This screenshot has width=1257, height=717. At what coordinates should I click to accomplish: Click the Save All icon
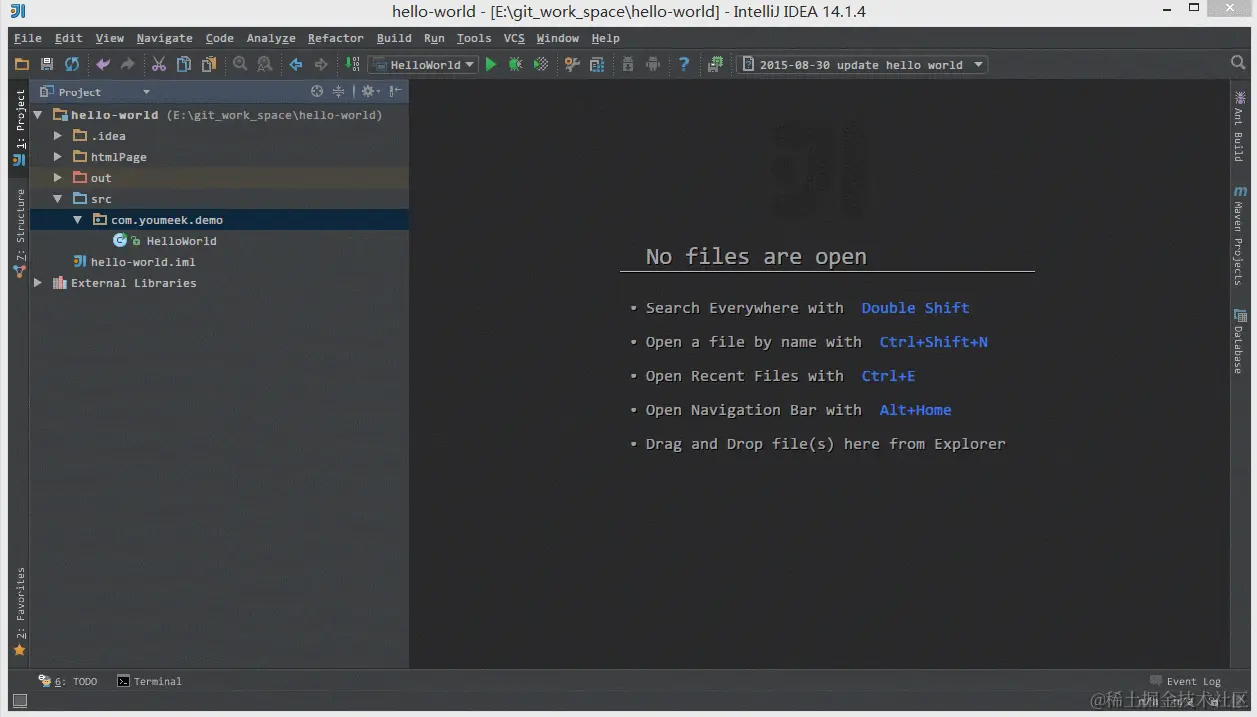(x=45, y=63)
